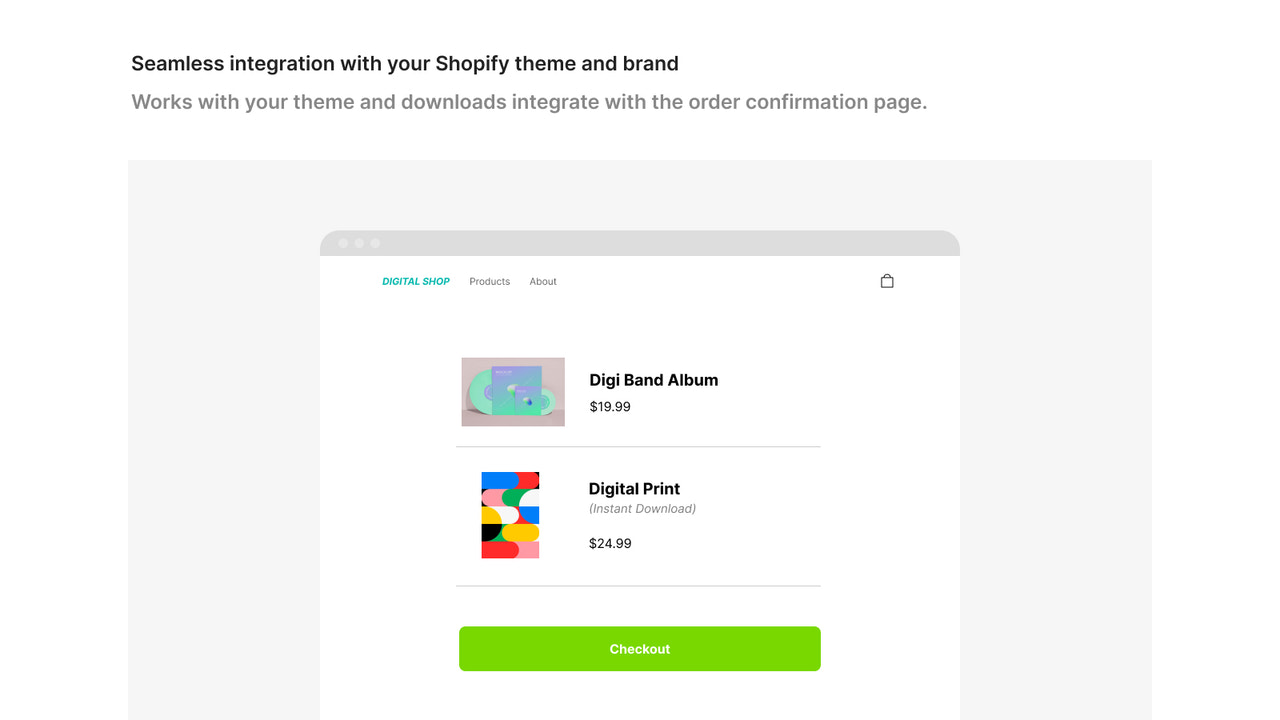1280x720 pixels.
Task: Select the Instant Download label text
Action: [641, 508]
